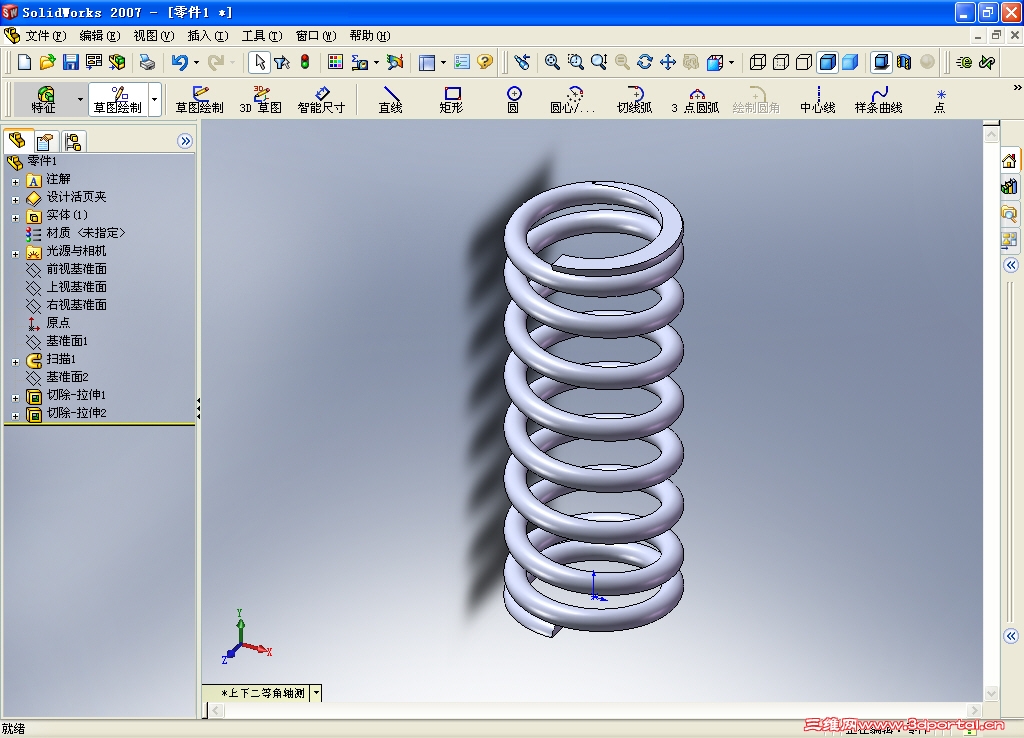The image size is (1024, 738).
Task: Activate the Rotate View tool
Action: pos(645,62)
